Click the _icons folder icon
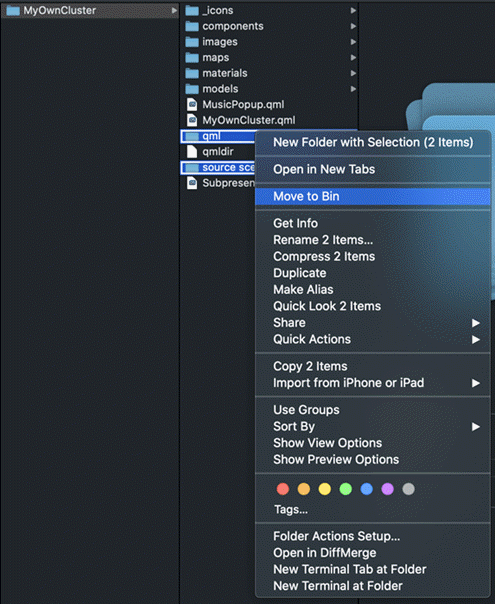The height and width of the screenshot is (604, 495). 192,10
